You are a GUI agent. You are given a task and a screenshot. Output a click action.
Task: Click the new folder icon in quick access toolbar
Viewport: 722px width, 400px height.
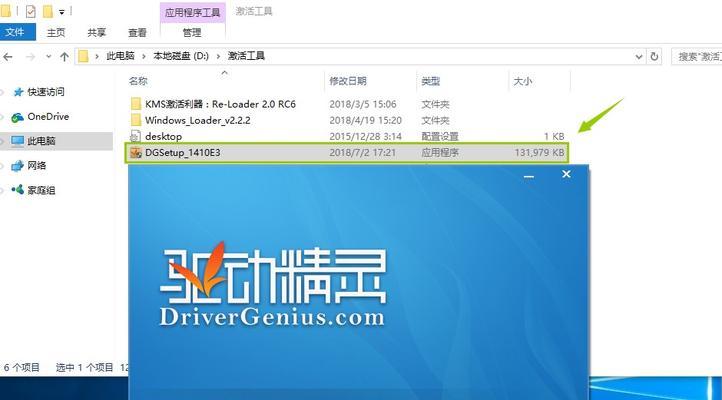[47, 11]
